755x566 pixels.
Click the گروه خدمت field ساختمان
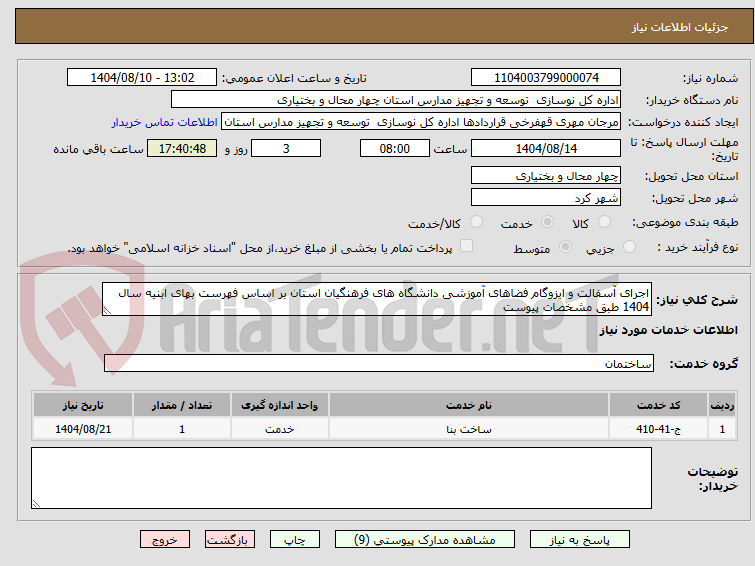(x=378, y=363)
